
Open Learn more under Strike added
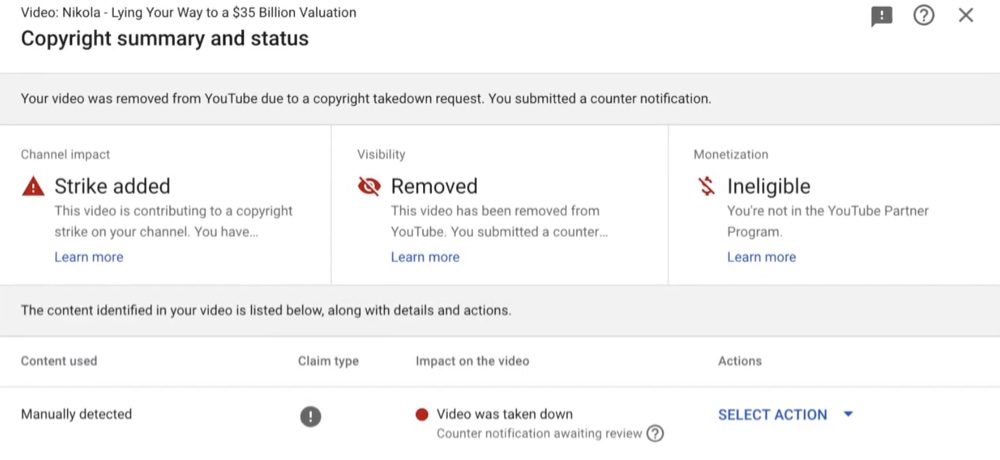pos(89,257)
